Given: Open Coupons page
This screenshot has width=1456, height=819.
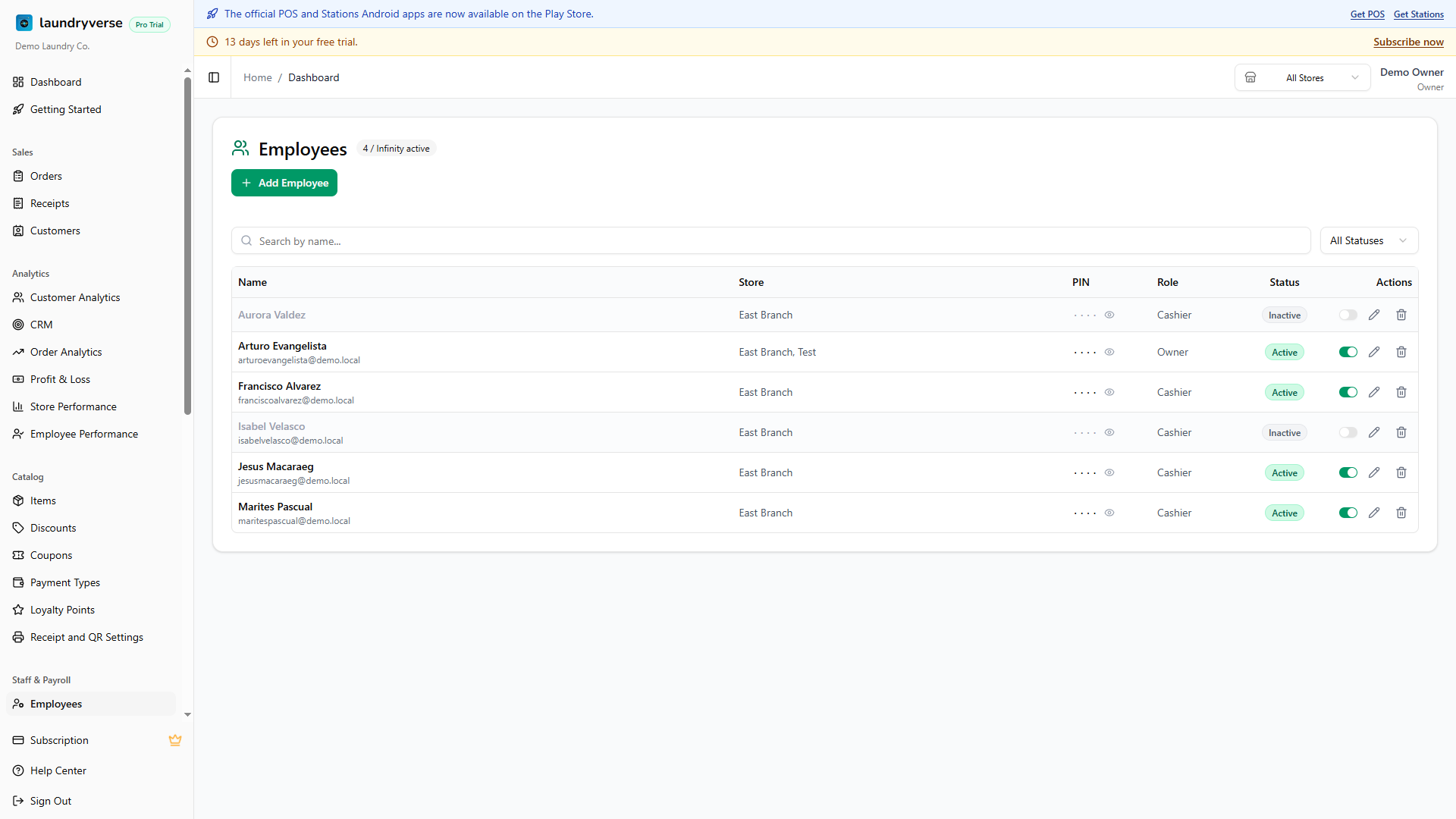Looking at the screenshot, I should (91, 555).
